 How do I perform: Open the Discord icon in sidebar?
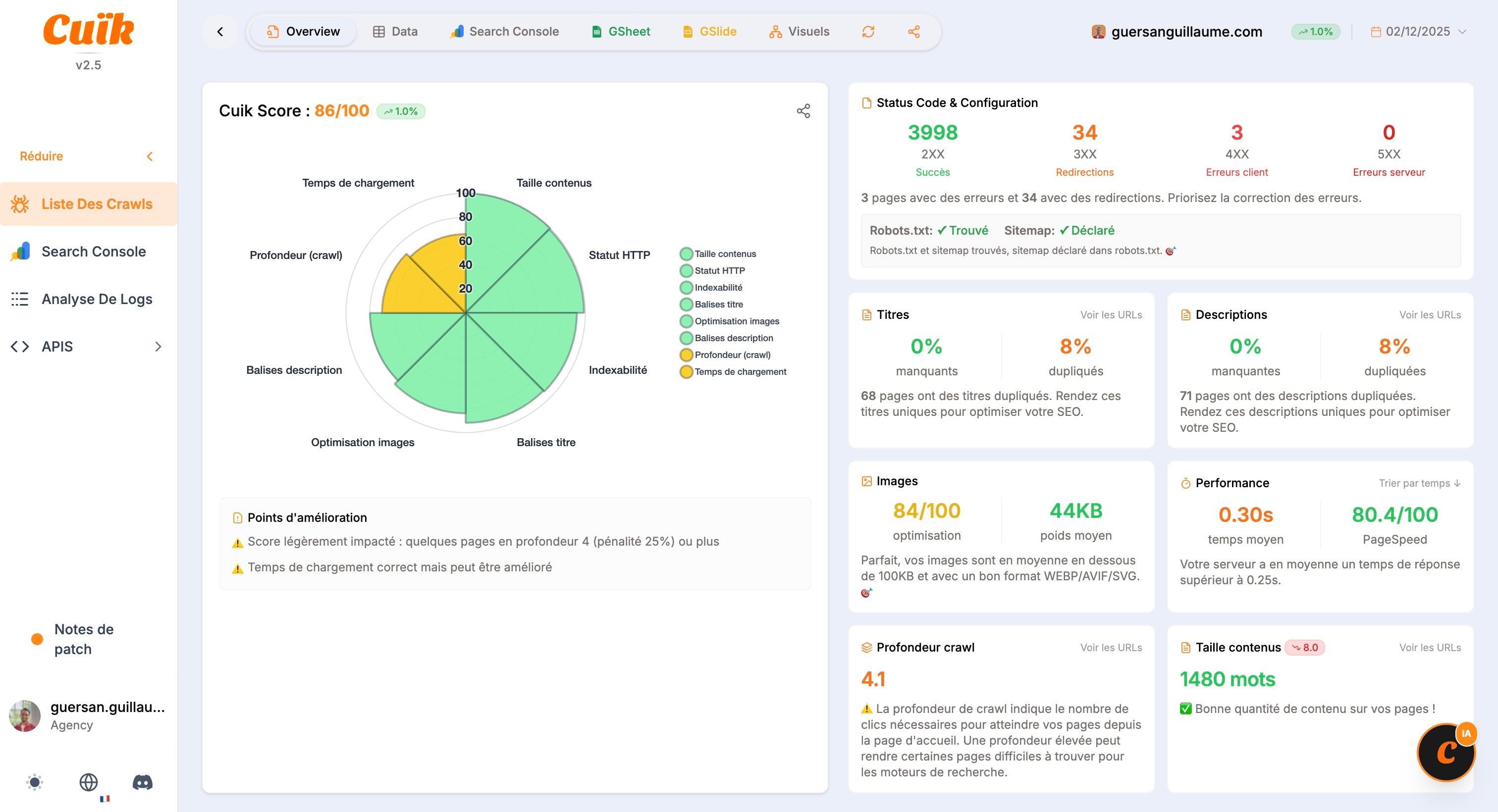pos(143,782)
